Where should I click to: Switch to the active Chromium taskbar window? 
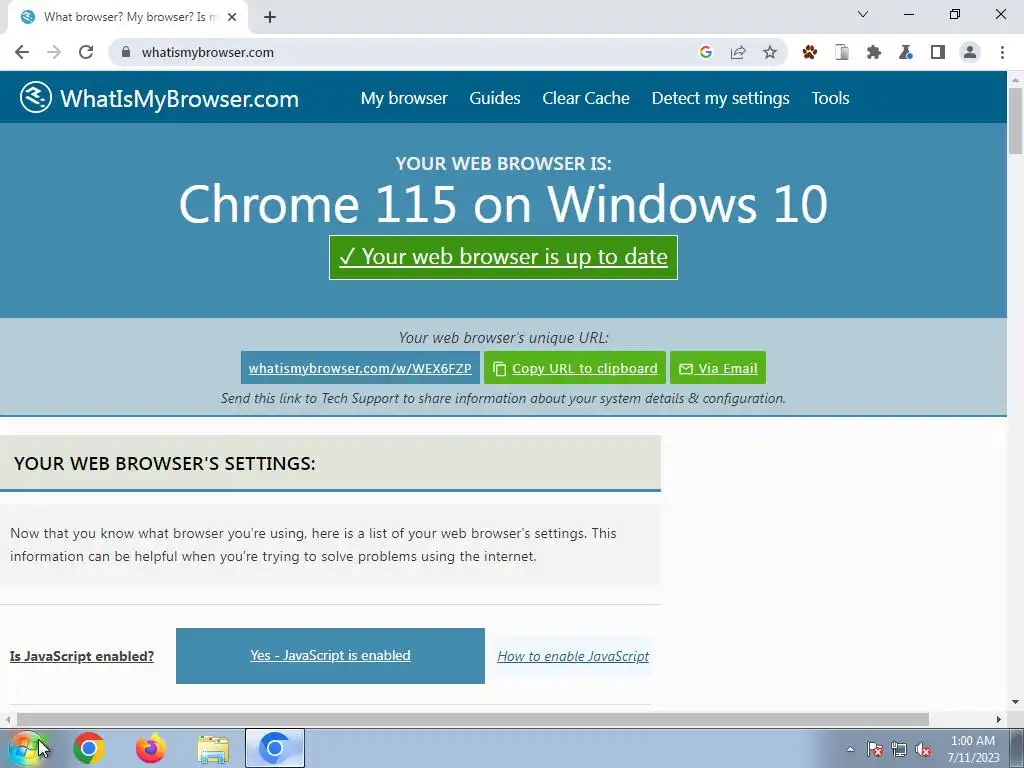[x=275, y=748]
